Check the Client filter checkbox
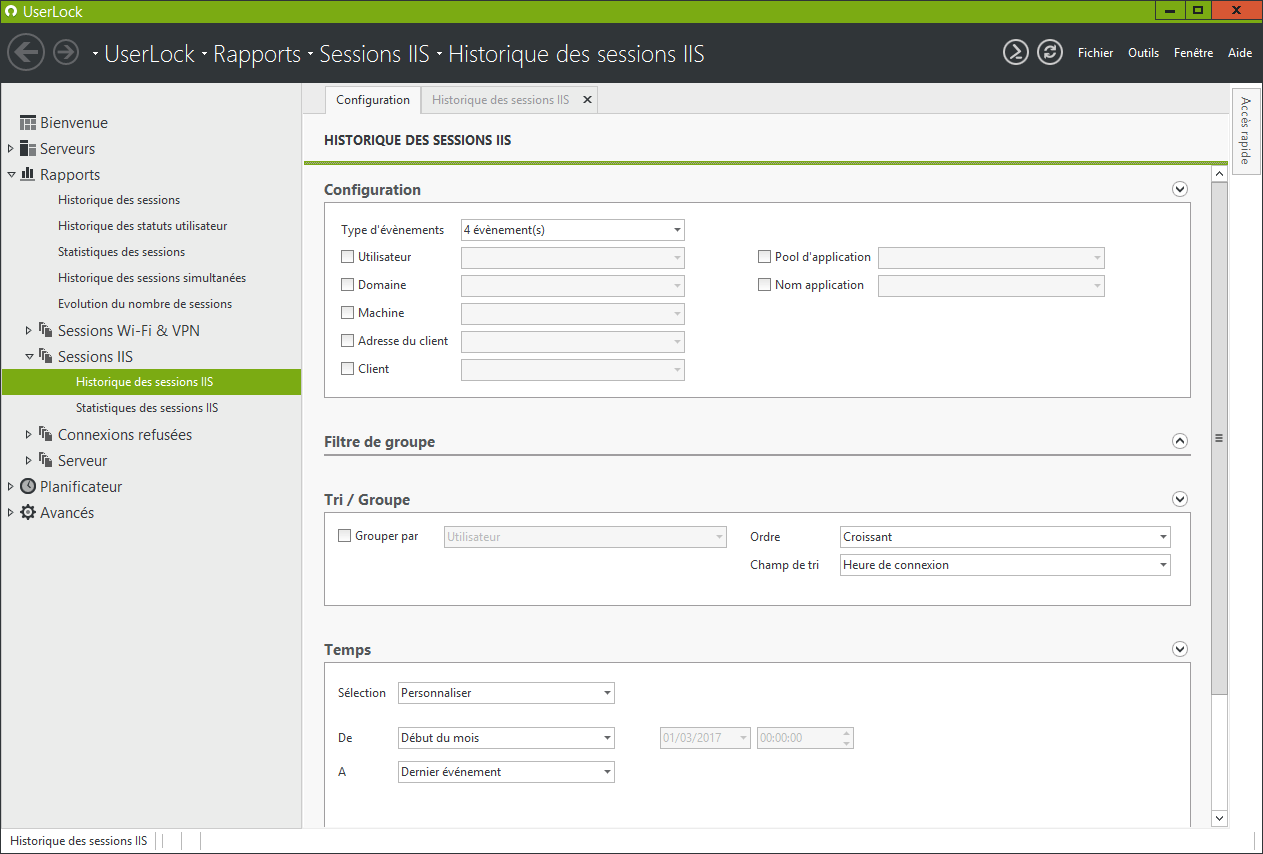This screenshot has height=854, width=1263. (348, 369)
